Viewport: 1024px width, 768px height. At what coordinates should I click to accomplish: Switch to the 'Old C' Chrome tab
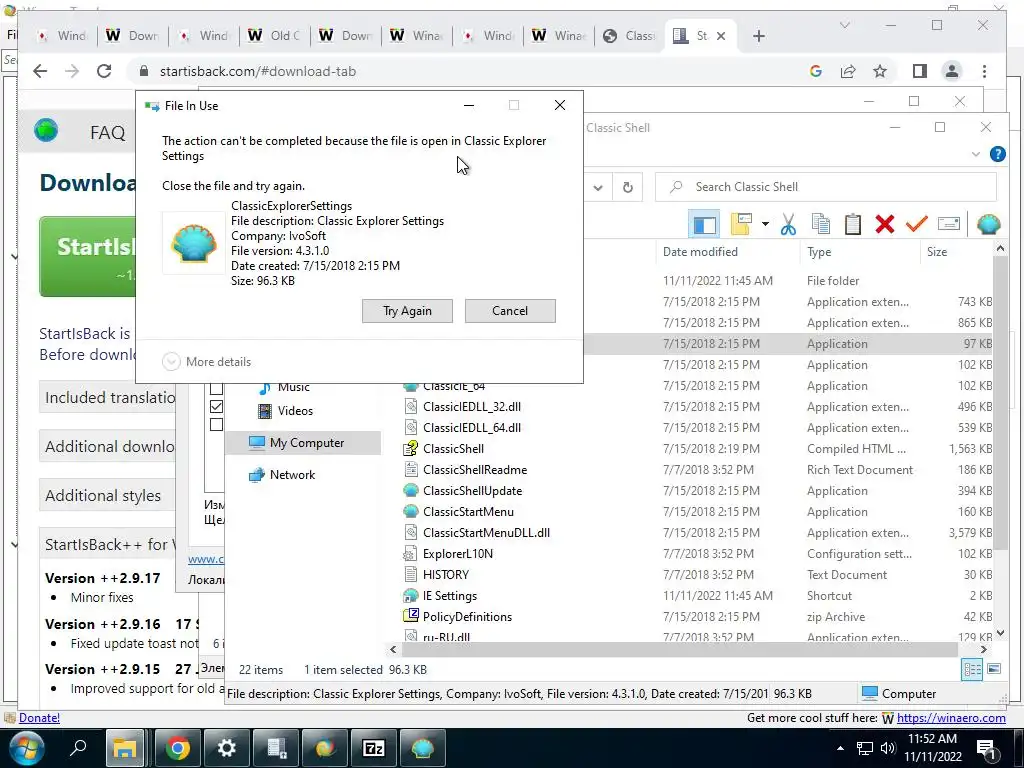[275, 36]
